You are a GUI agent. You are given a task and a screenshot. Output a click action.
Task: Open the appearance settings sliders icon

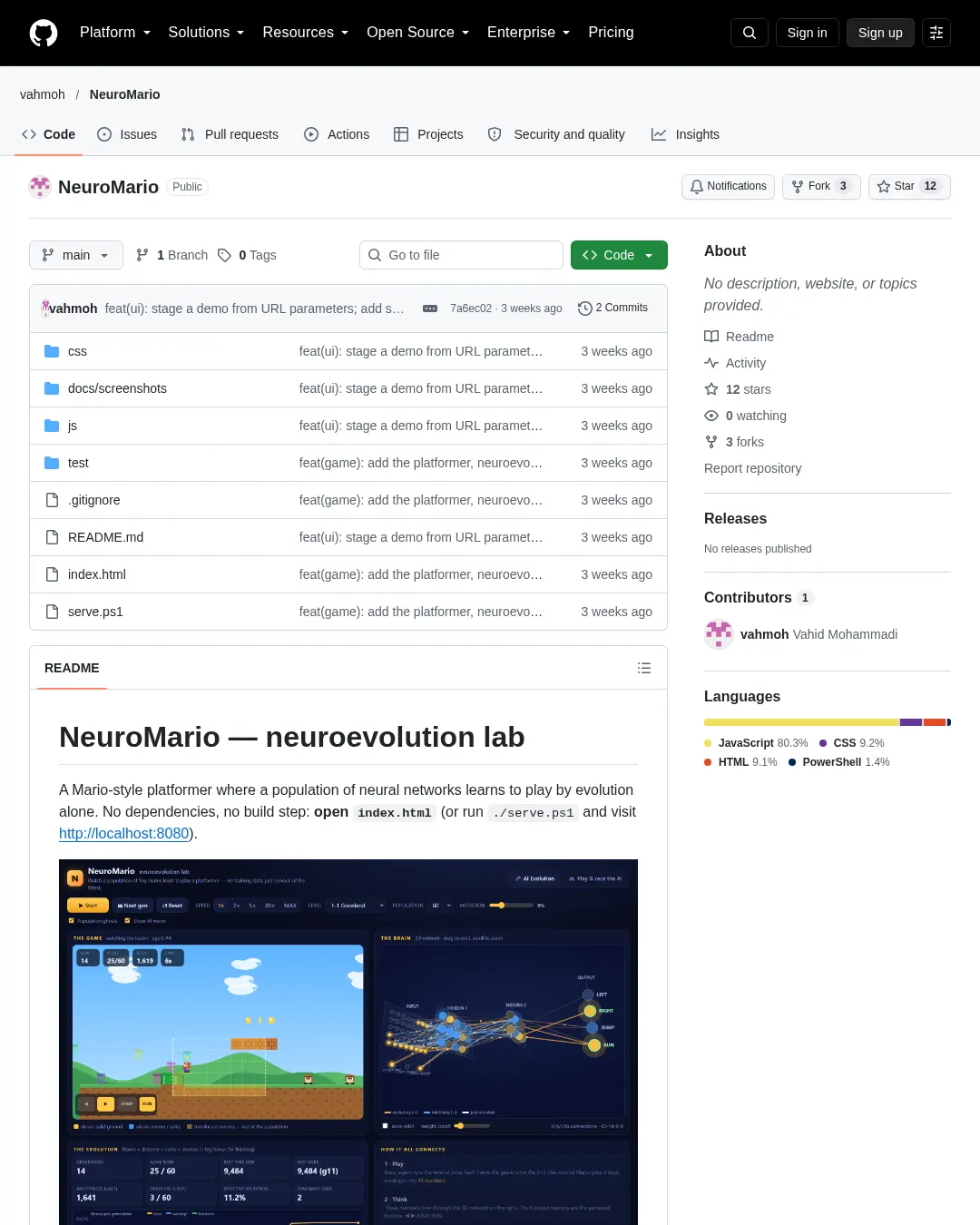click(x=936, y=33)
